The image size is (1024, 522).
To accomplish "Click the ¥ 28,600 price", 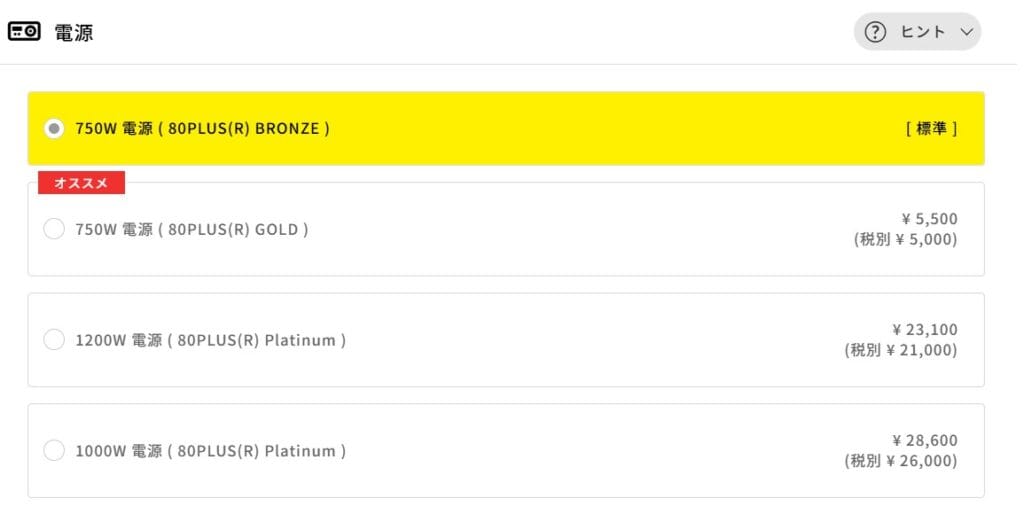I will [924, 440].
